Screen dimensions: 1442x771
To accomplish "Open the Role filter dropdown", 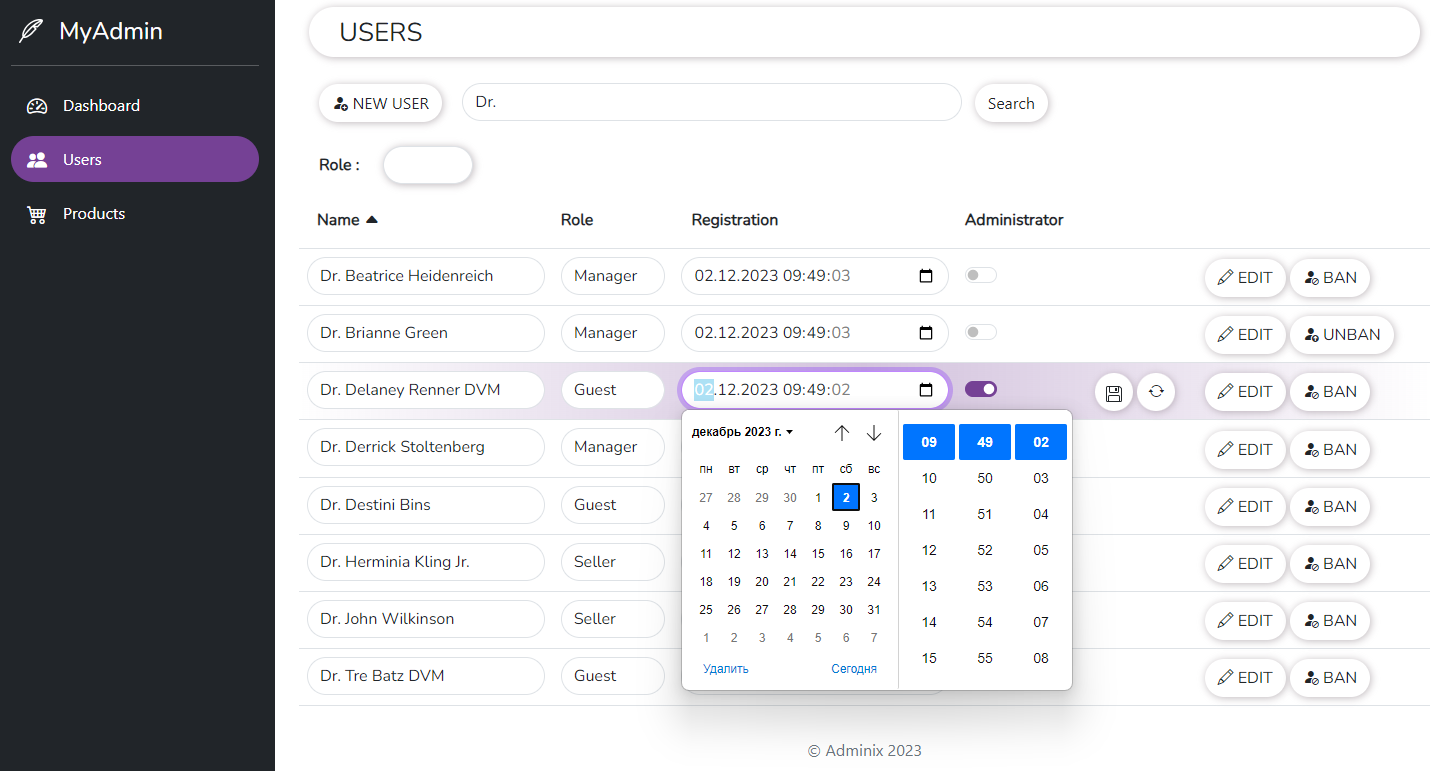I will tap(428, 165).
